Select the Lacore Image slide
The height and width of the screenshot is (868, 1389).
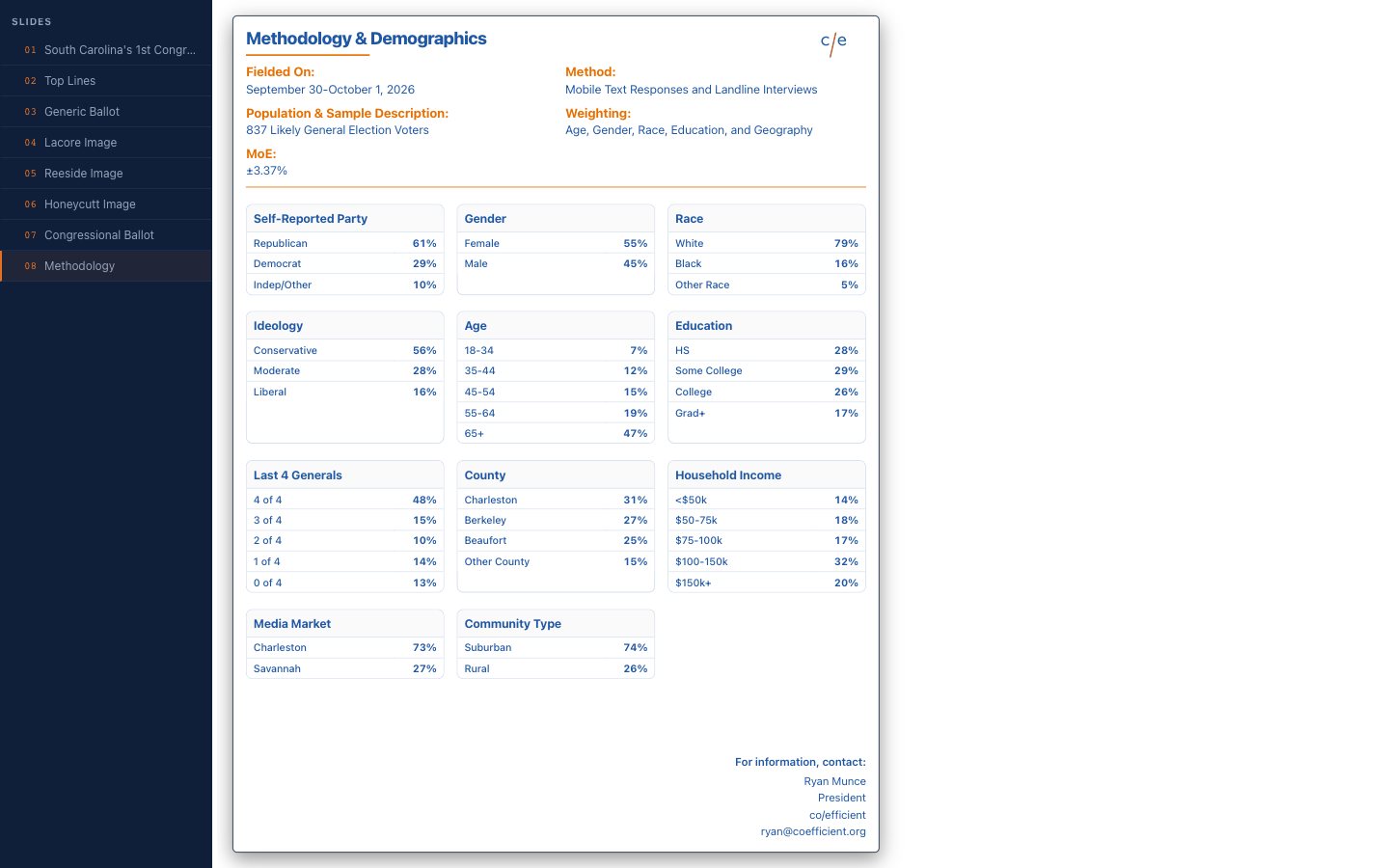point(106,143)
